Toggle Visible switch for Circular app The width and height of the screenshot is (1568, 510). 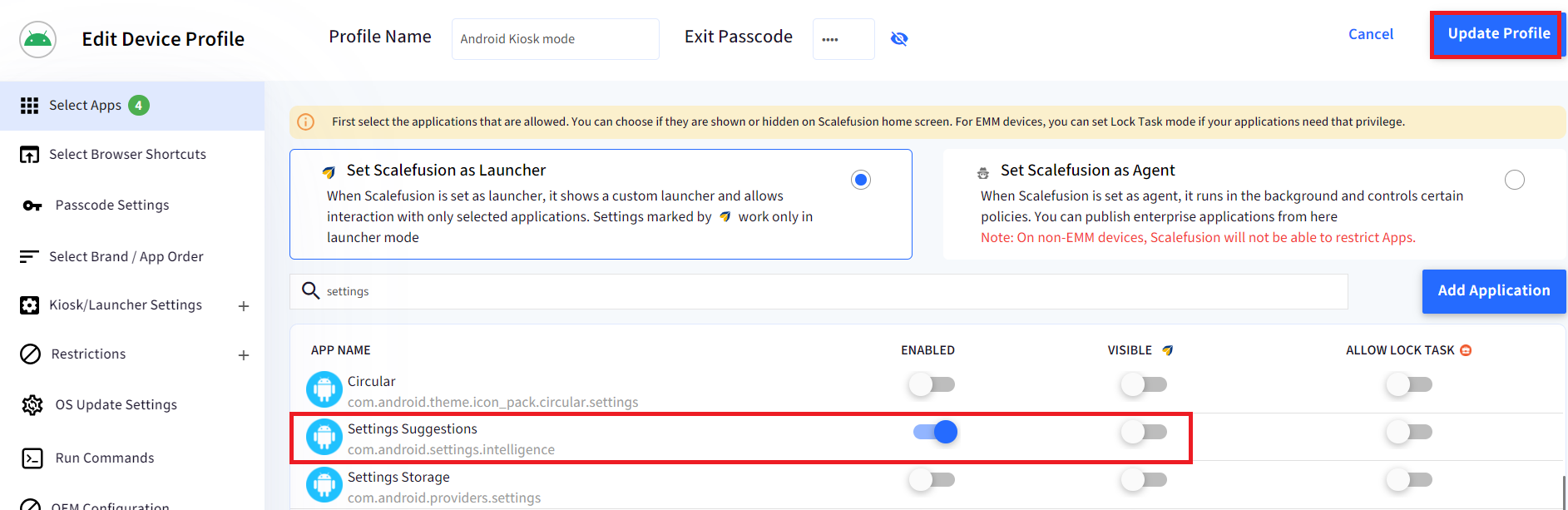(1144, 384)
